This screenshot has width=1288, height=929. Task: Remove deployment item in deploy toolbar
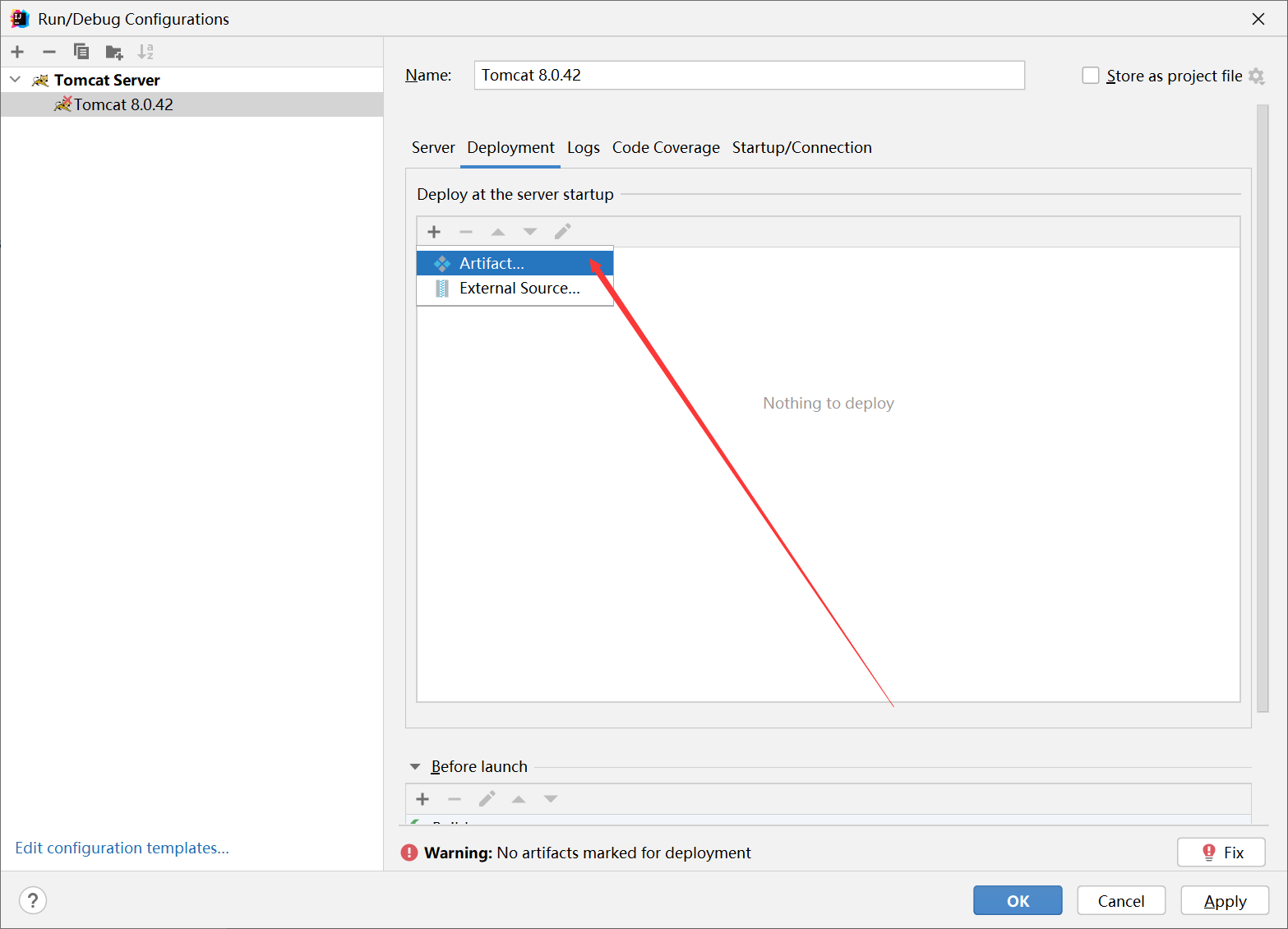click(x=466, y=232)
